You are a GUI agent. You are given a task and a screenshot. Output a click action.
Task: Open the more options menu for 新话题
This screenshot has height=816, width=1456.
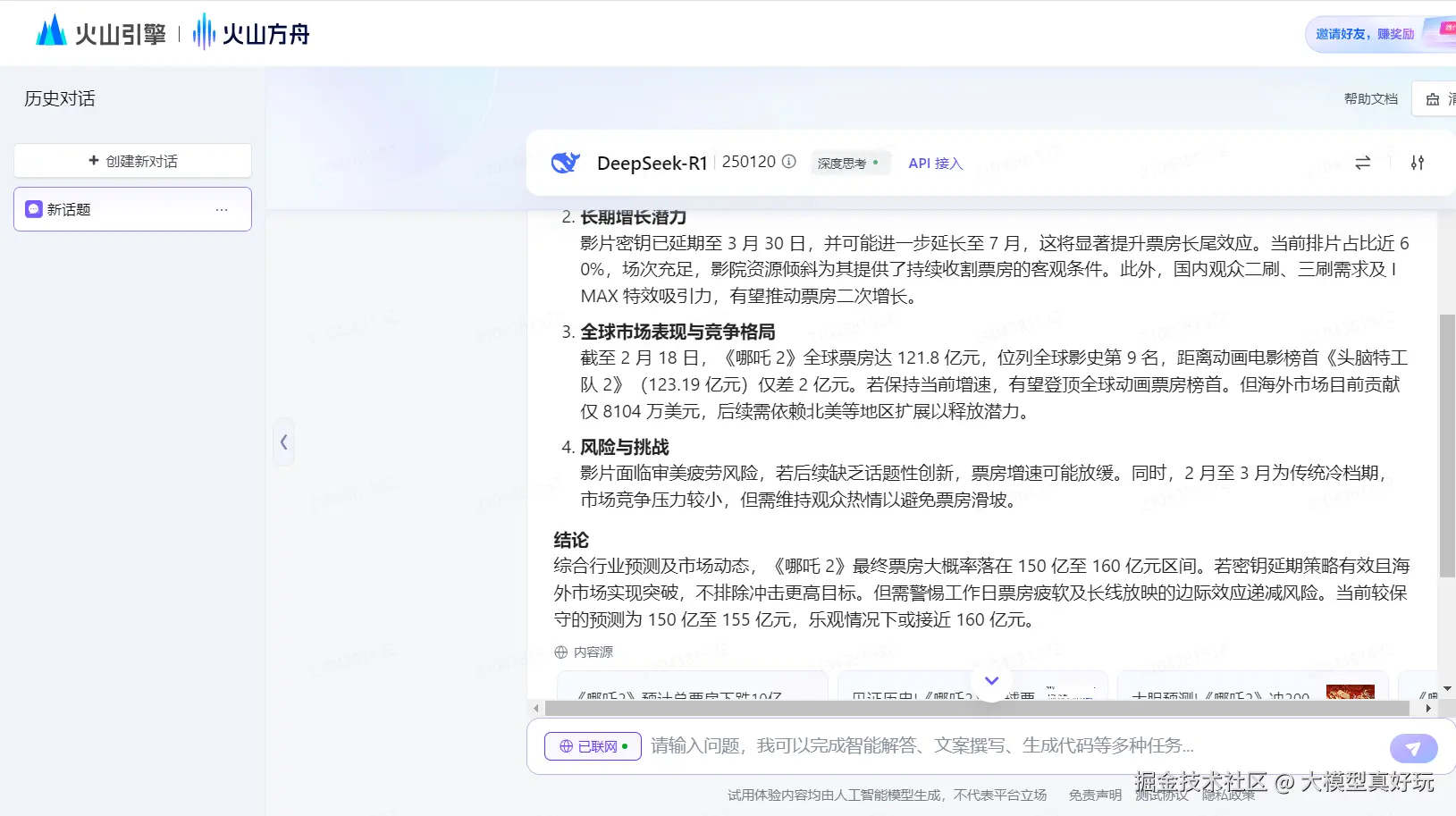coord(222,209)
